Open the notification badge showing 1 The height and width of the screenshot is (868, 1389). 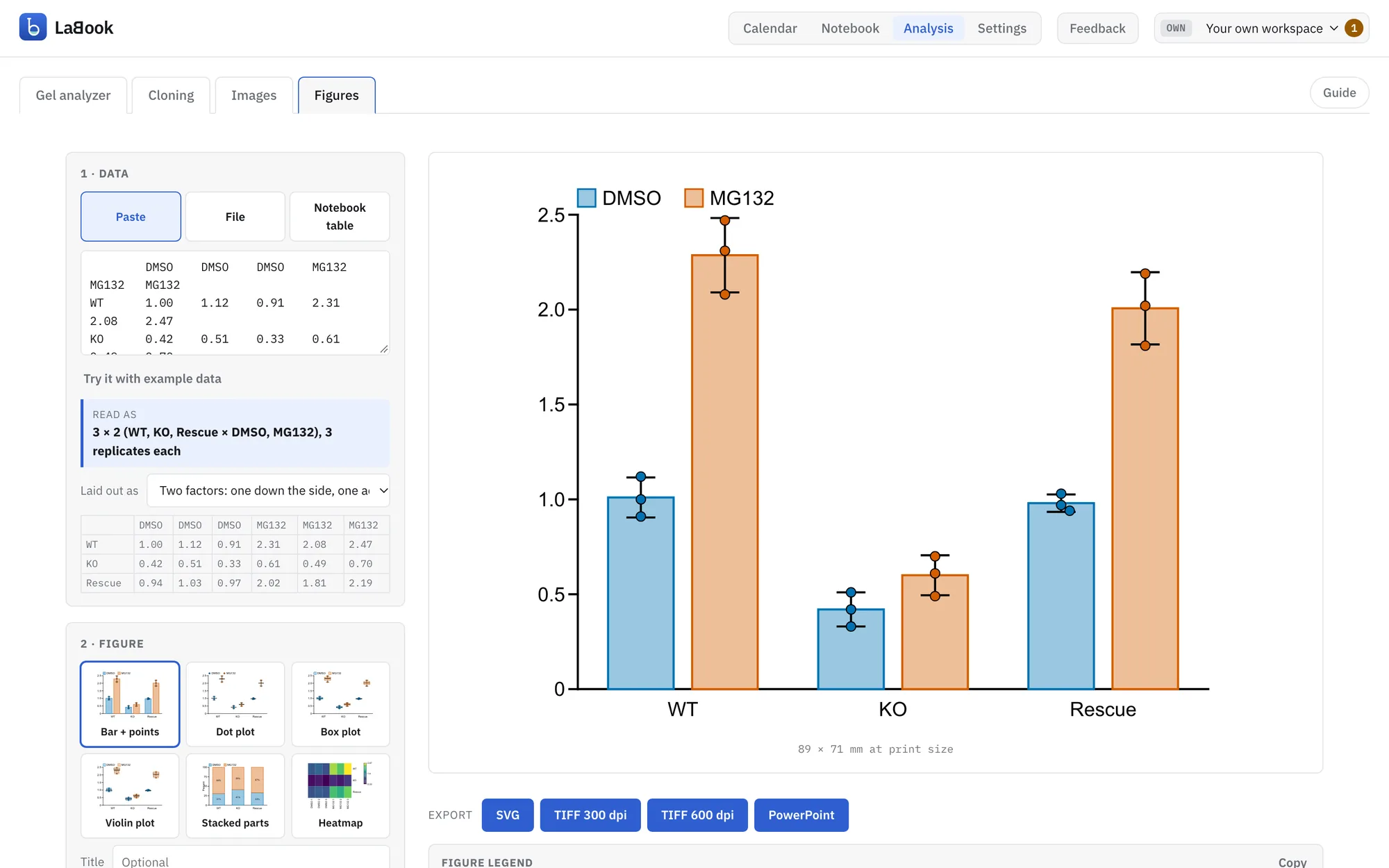point(1354,28)
